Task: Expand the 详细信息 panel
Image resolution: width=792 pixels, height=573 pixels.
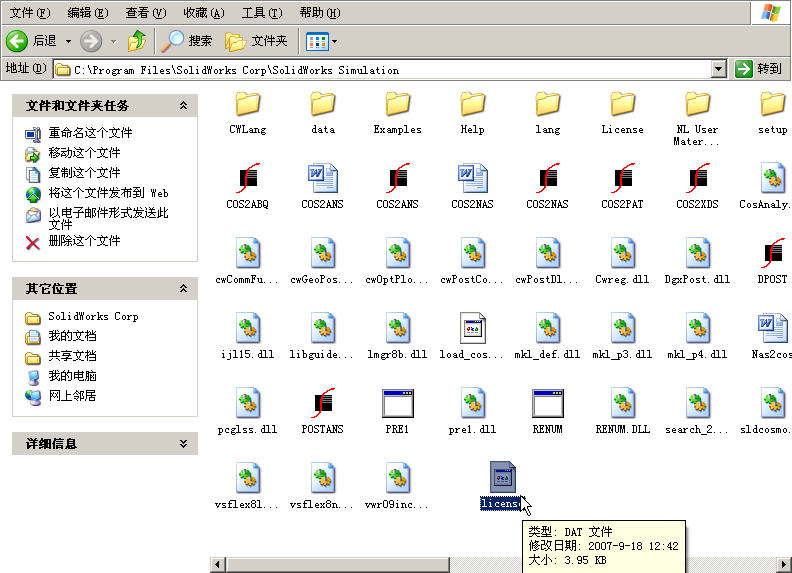Action: [x=183, y=444]
